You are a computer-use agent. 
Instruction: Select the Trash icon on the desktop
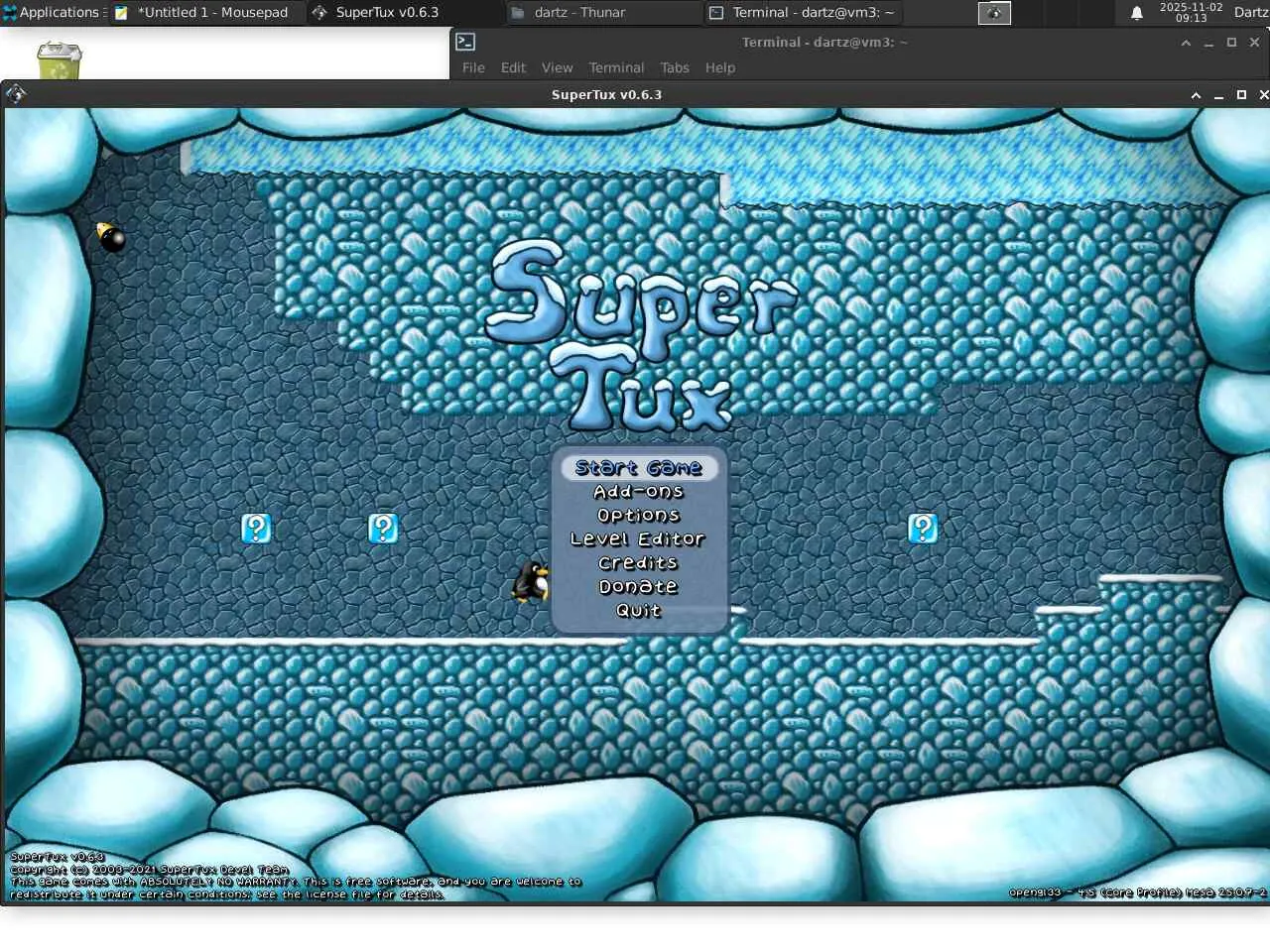(60, 59)
